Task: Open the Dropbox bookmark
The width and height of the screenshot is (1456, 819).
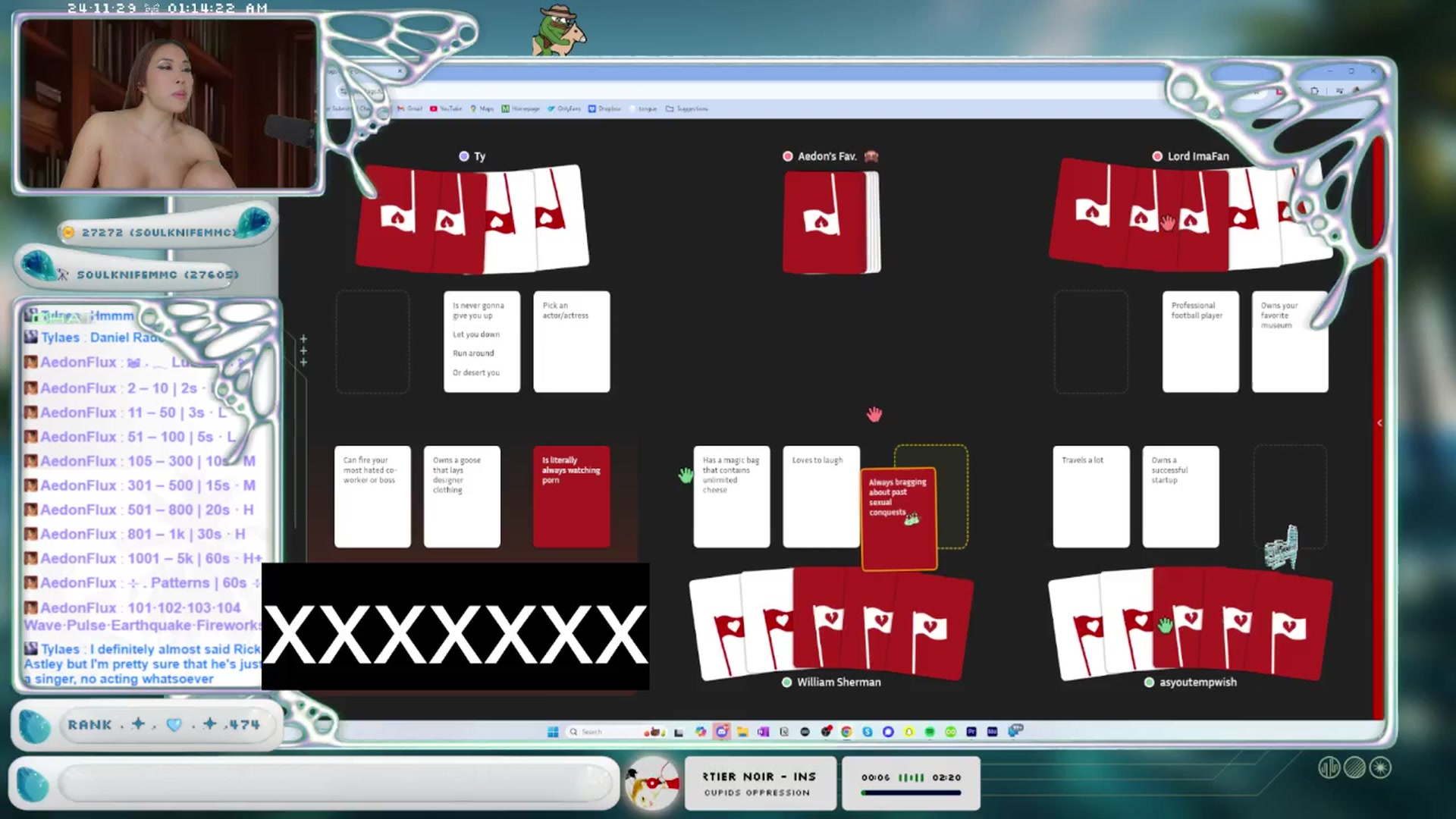Action: (x=605, y=108)
